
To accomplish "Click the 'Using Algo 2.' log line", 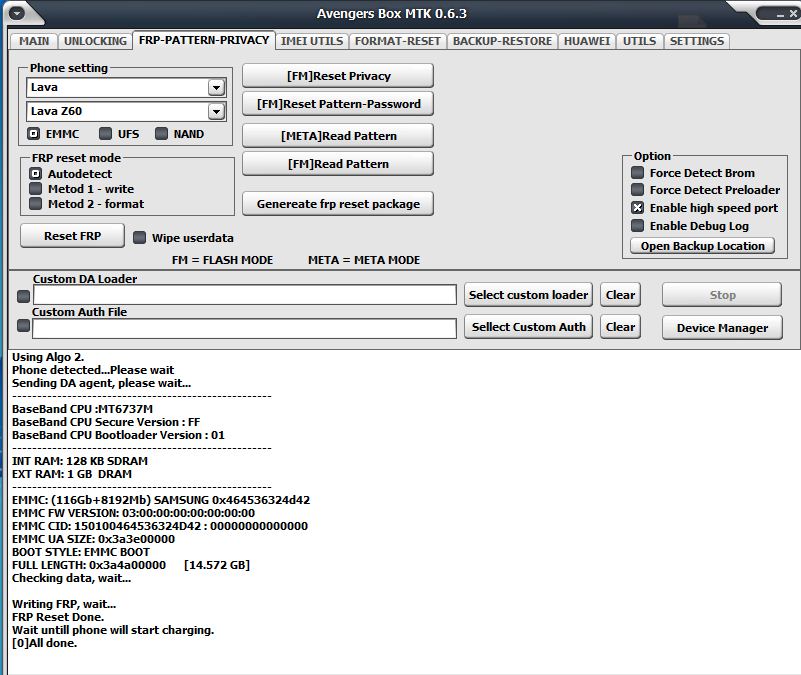I will pos(48,357).
